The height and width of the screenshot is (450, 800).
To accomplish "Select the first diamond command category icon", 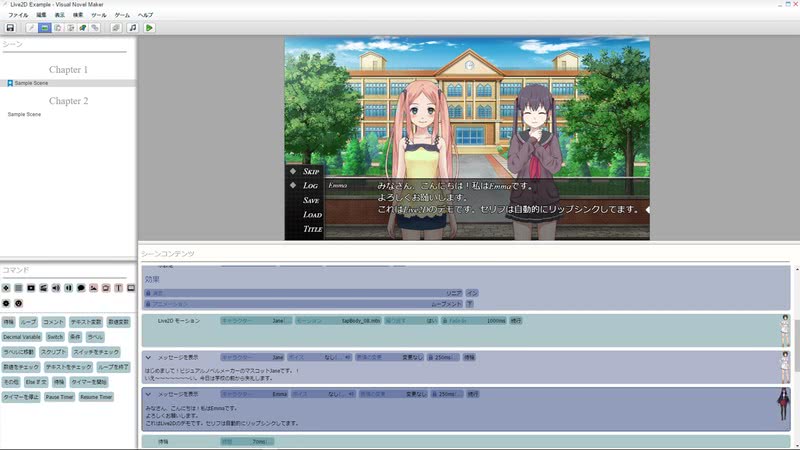I will click(6, 288).
